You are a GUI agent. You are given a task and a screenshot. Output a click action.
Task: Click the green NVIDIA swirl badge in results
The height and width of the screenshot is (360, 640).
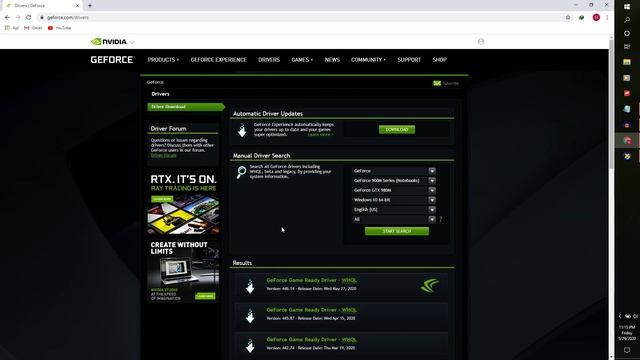[x=429, y=285]
